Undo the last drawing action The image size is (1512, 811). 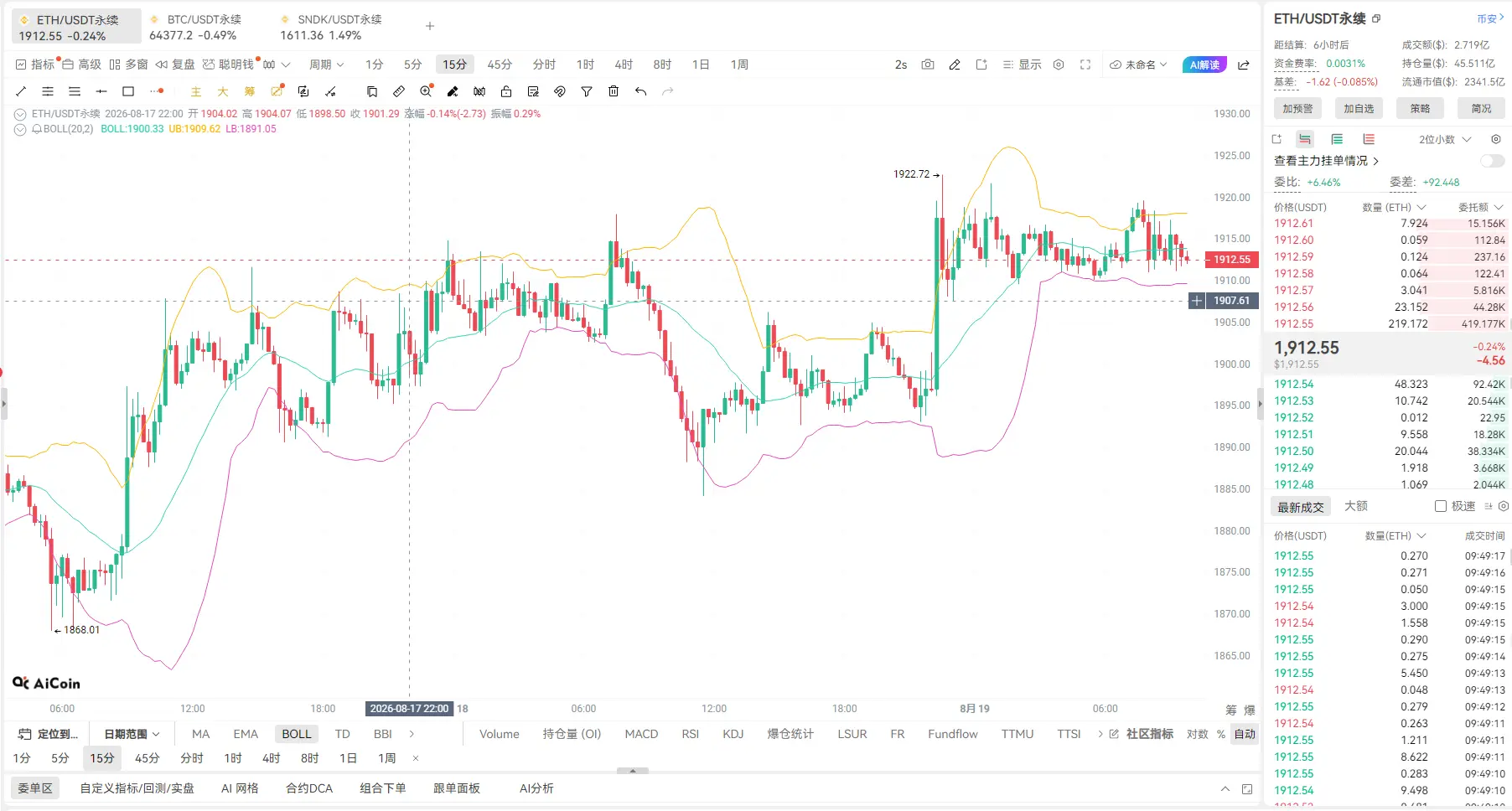point(640,91)
